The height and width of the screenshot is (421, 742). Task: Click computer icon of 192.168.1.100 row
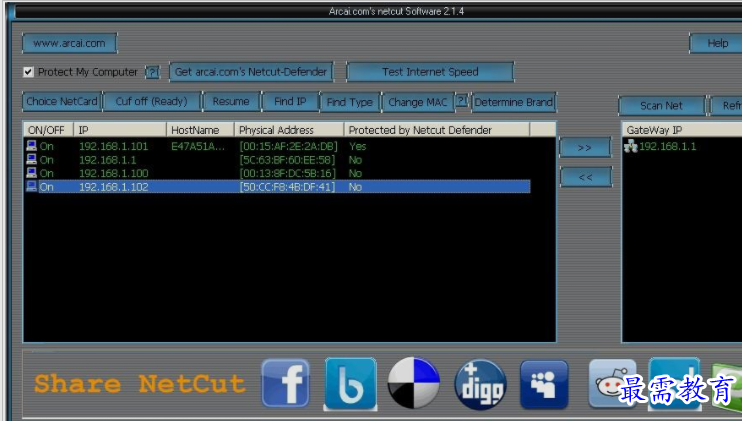pyautogui.click(x=31, y=173)
